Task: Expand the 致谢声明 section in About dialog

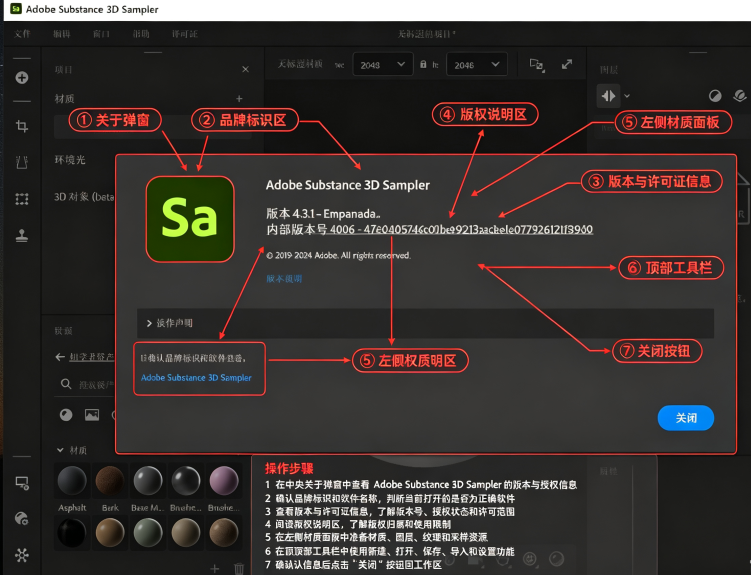Action: tap(425, 323)
